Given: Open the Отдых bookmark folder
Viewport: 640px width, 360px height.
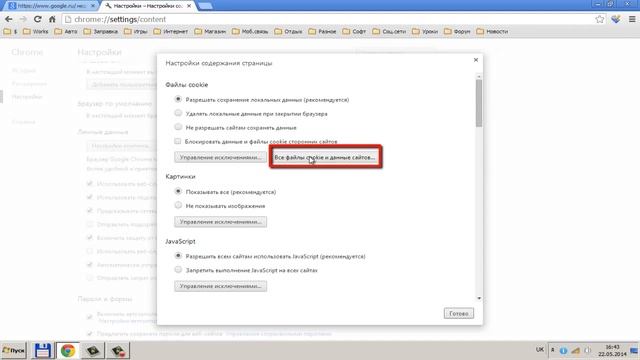Looking at the screenshot, I should [289, 31].
